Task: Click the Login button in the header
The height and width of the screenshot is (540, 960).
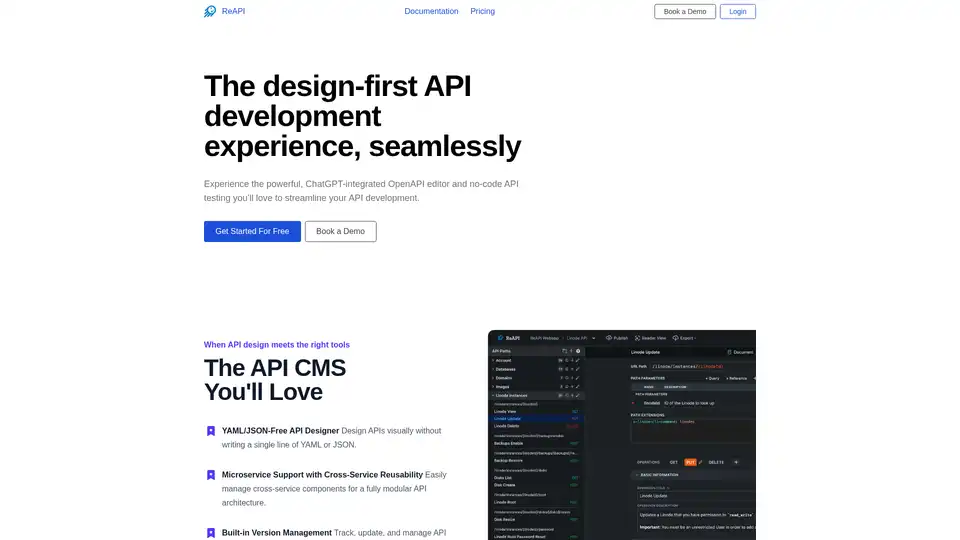Action: [737, 12]
